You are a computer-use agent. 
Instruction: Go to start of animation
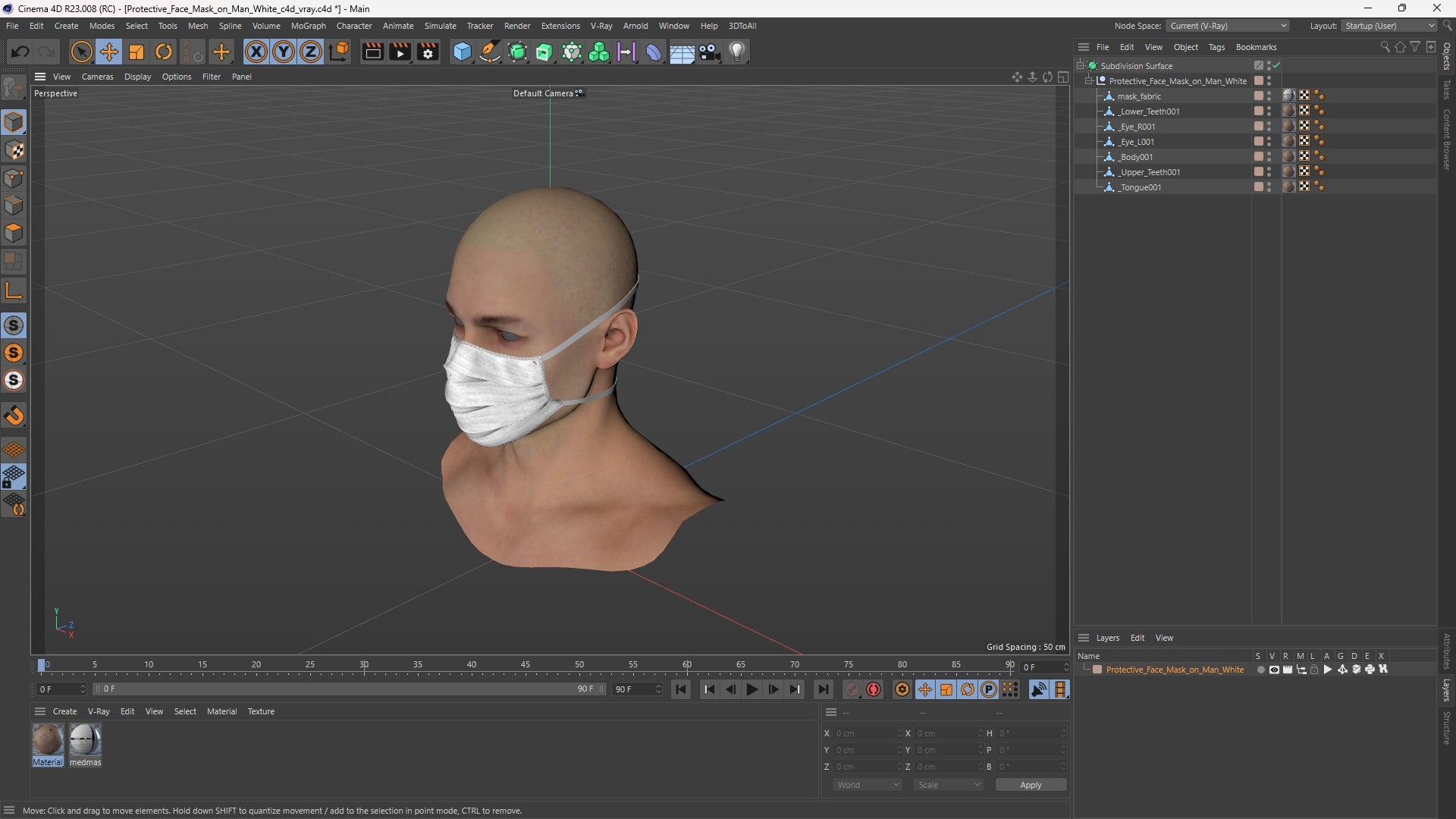pos(681,689)
